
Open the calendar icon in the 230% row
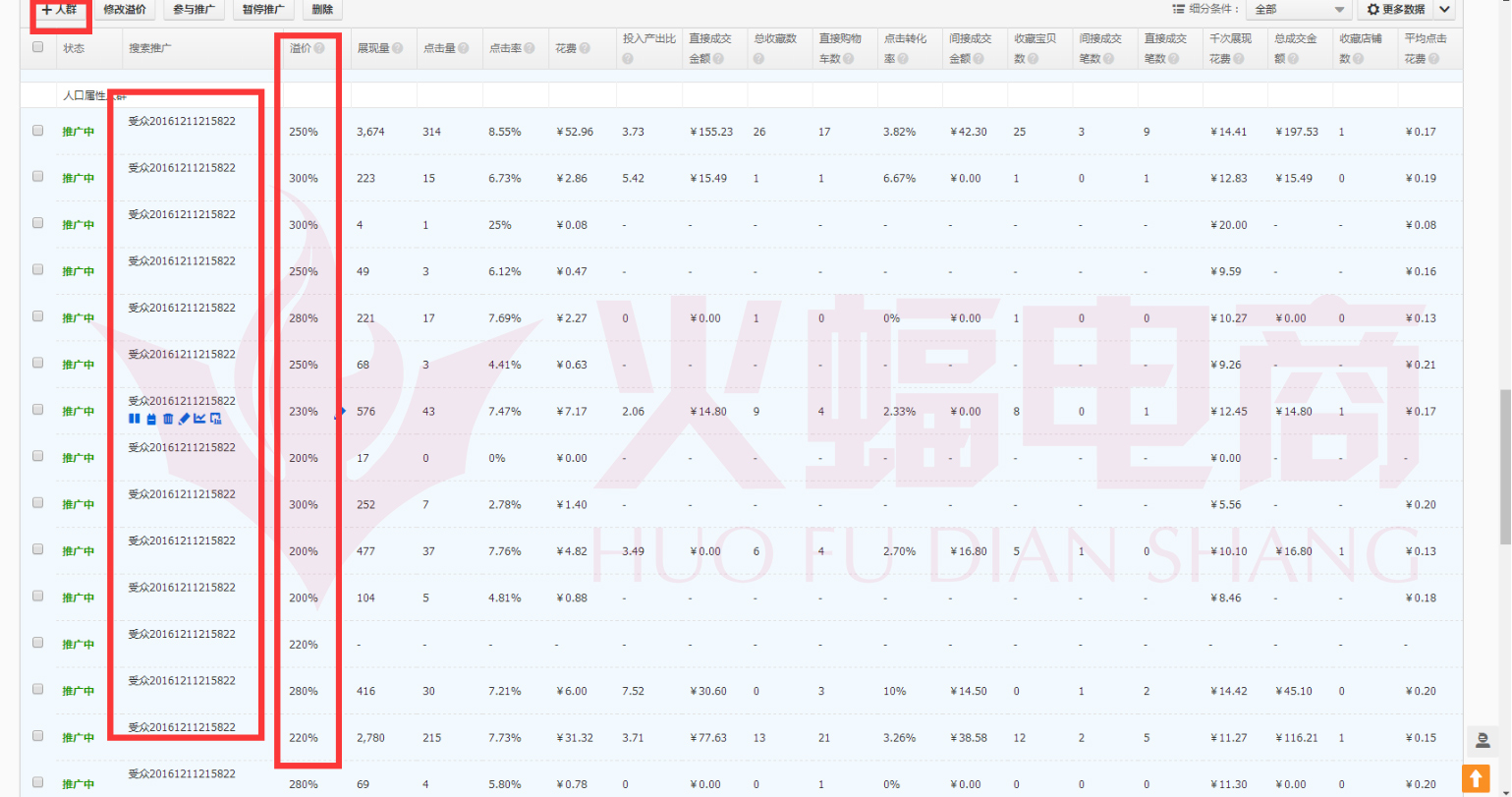click(x=151, y=419)
